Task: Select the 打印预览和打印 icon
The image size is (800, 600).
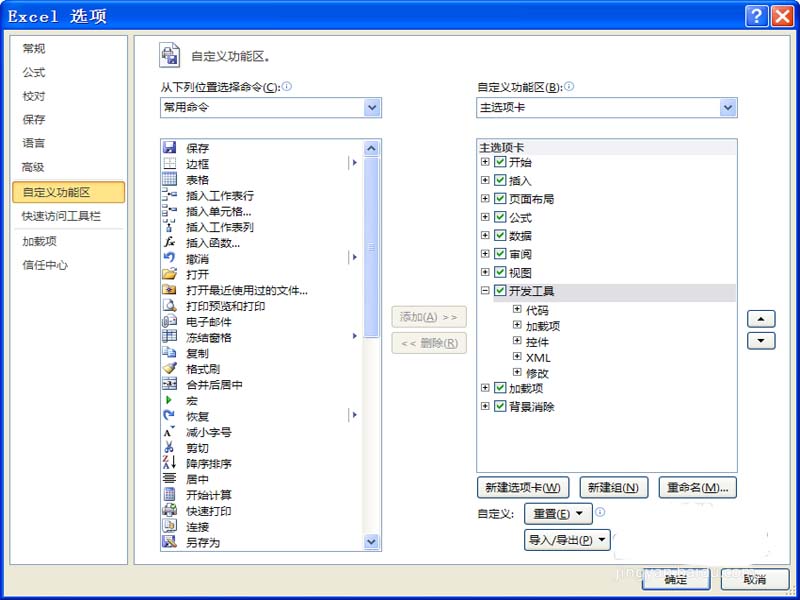Action: coord(169,306)
